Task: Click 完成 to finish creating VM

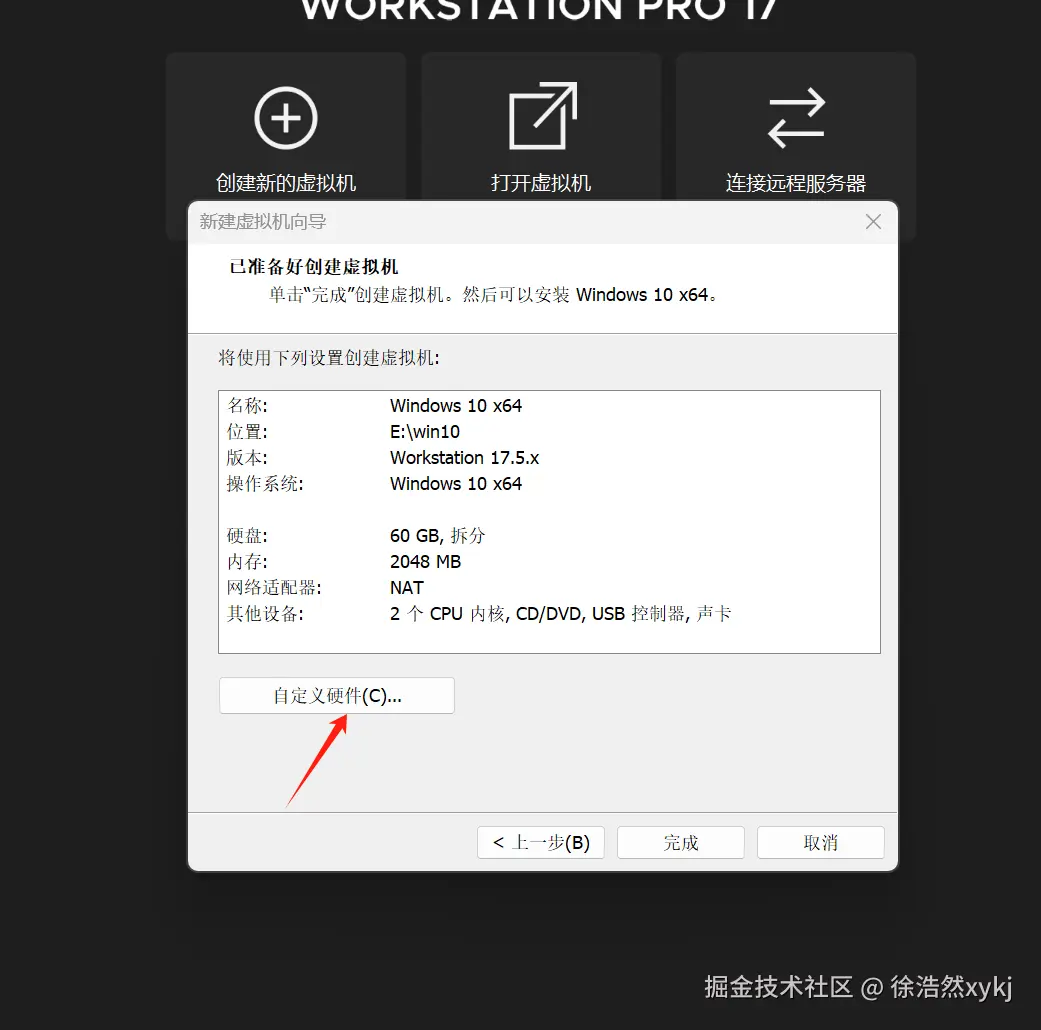Action: (681, 842)
